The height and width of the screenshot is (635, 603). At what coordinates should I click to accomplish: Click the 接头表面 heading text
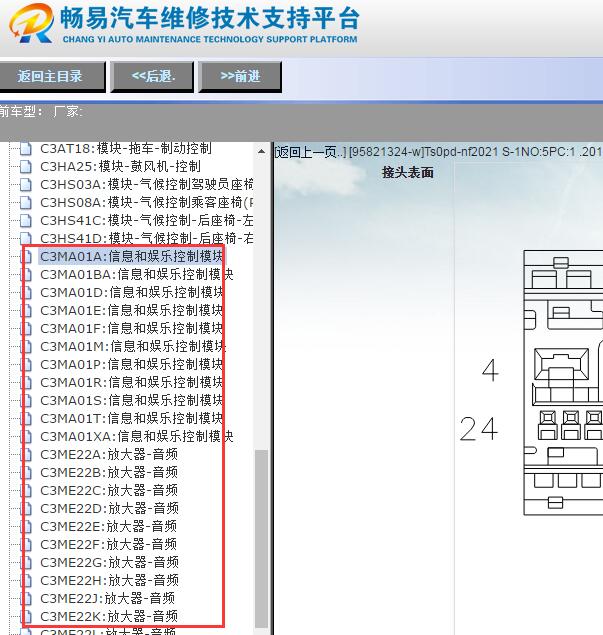click(x=407, y=173)
